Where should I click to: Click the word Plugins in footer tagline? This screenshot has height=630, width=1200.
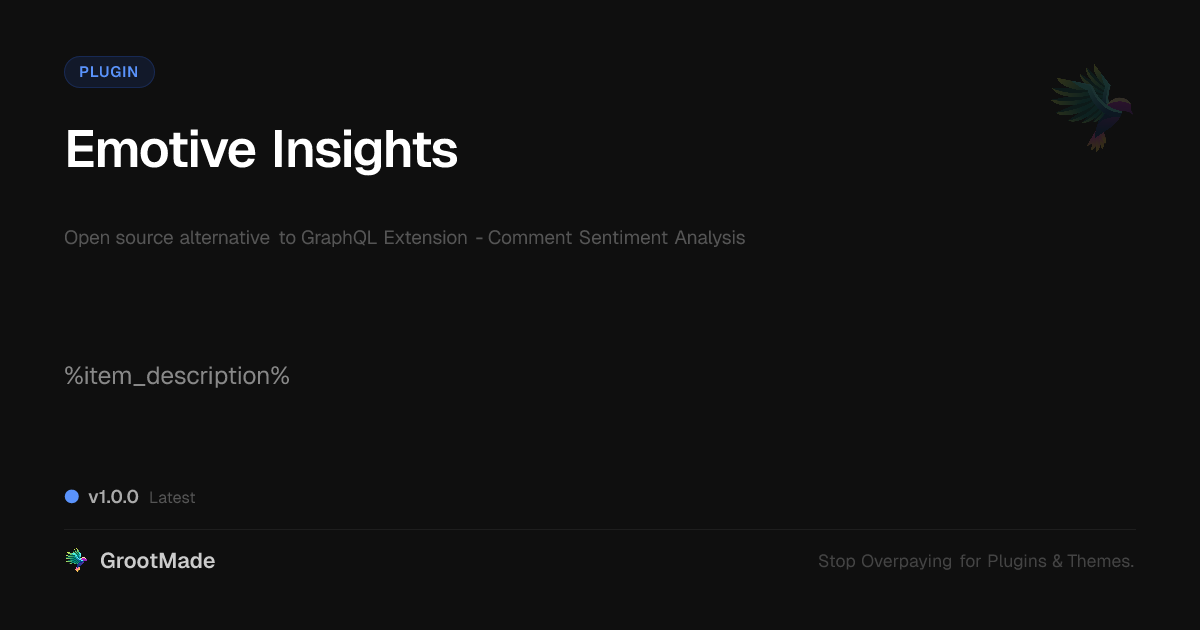click(1017, 561)
